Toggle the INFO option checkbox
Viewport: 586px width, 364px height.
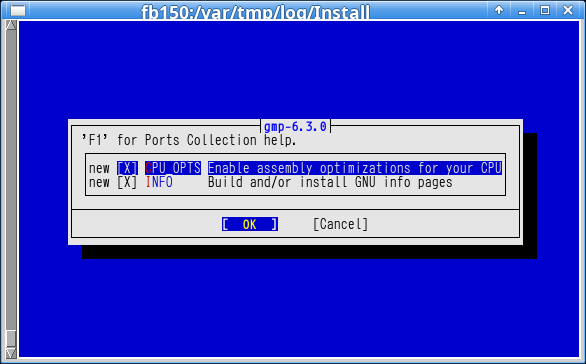click(127, 182)
